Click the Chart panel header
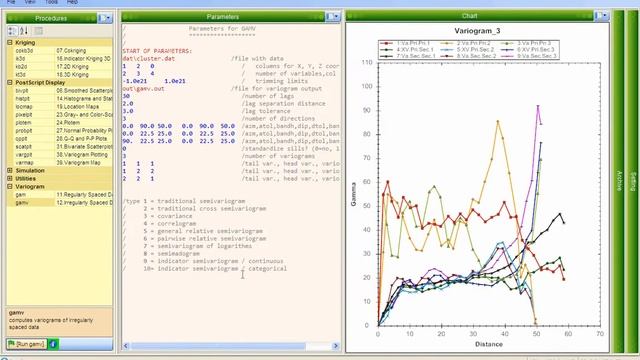The image size is (640, 360). tap(469, 16)
